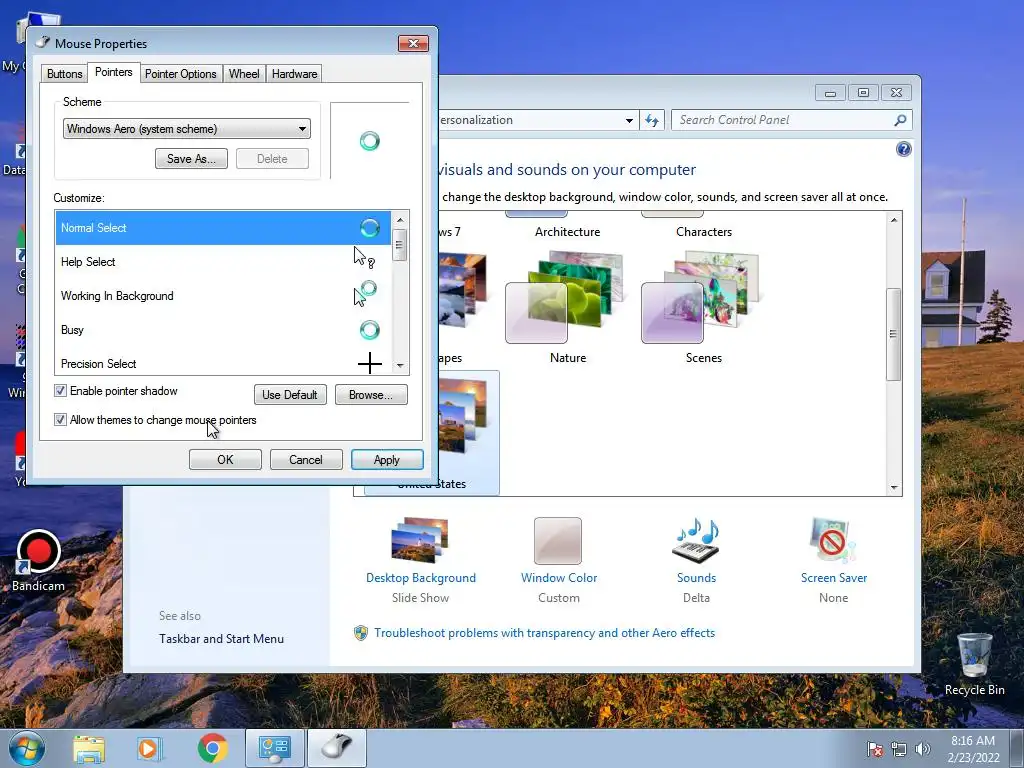Click the Apply button
The width and height of the screenshot is (1024, 768).
pyautogui.click(x=387, y=460)
